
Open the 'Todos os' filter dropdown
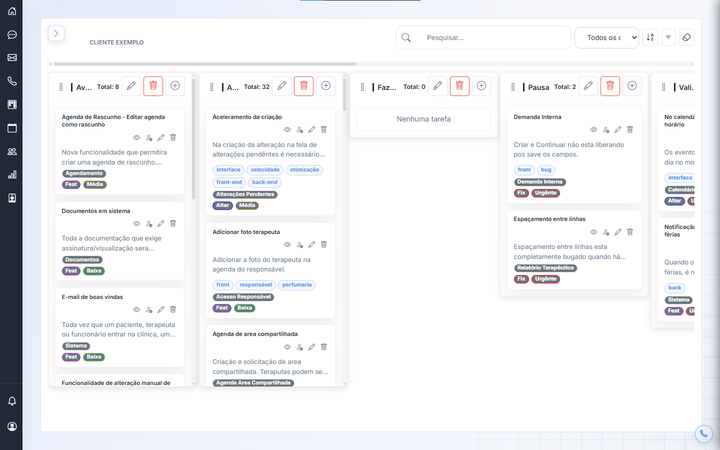click(x=607, y=38)
